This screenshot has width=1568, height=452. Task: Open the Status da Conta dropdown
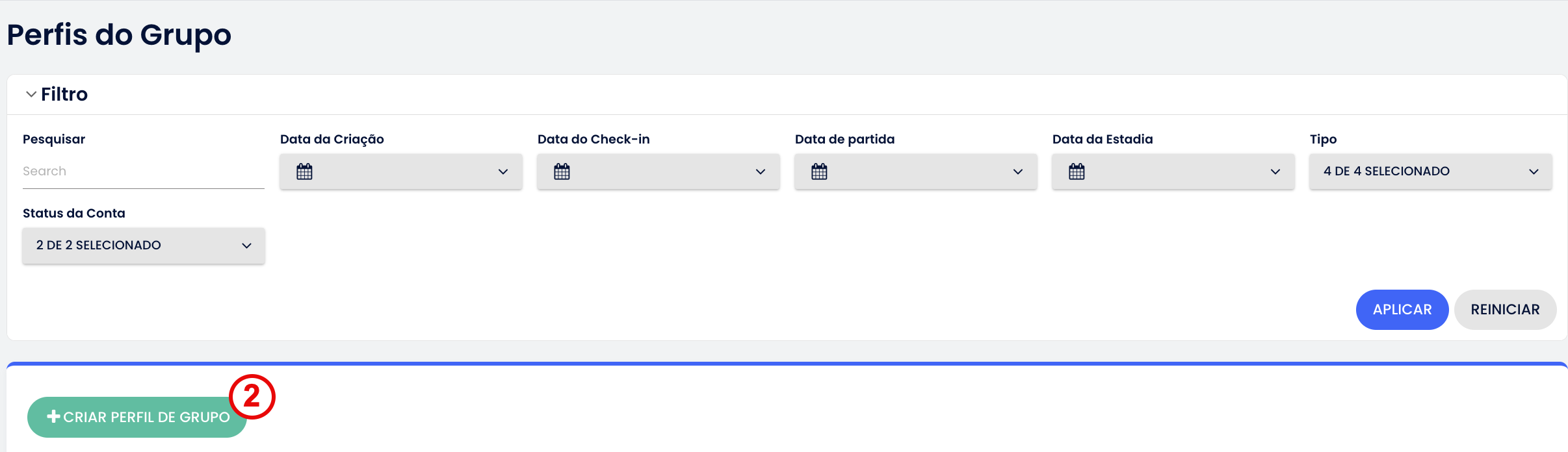pyautogui.click(x=143, y=245)
